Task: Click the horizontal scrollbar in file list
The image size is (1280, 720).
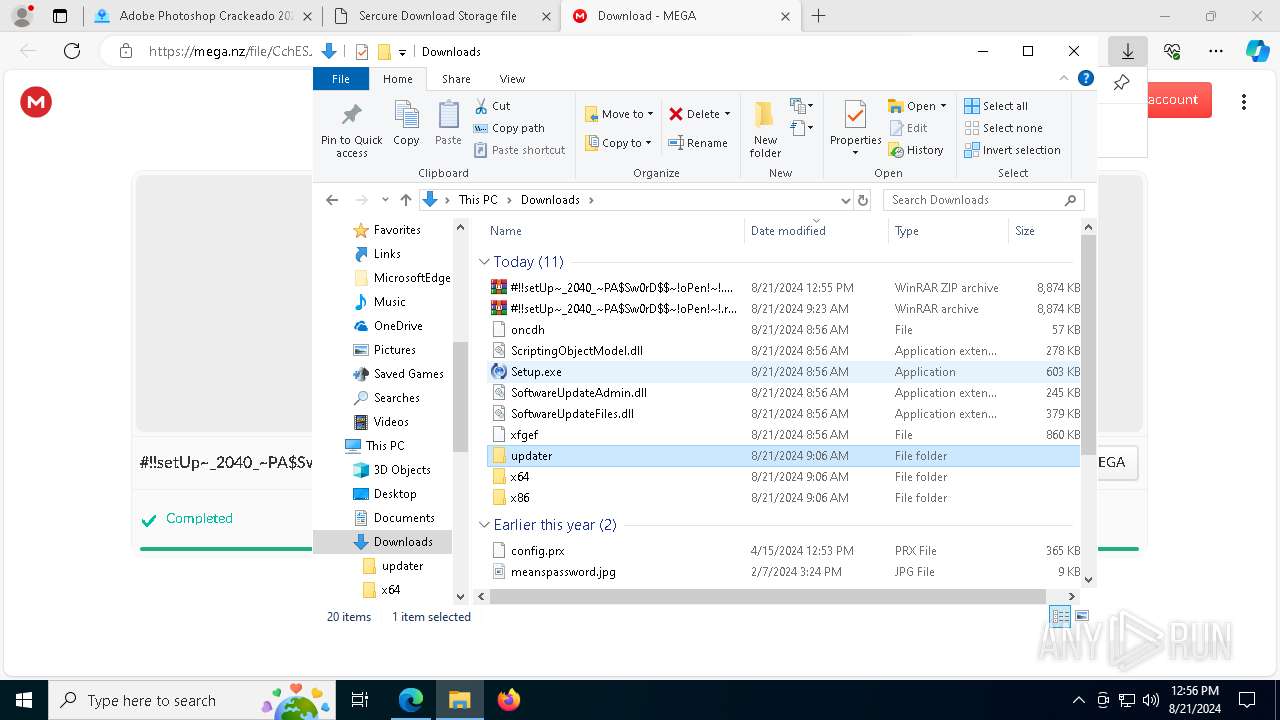Action: coord(767,596)
